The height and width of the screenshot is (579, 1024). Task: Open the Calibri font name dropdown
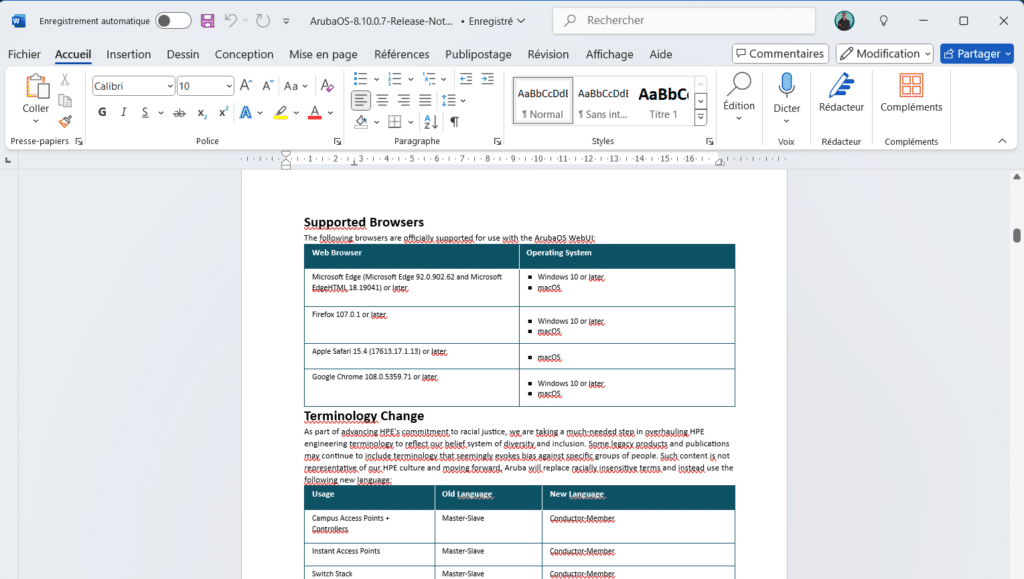pyautogui.click(x=169, y=86)
